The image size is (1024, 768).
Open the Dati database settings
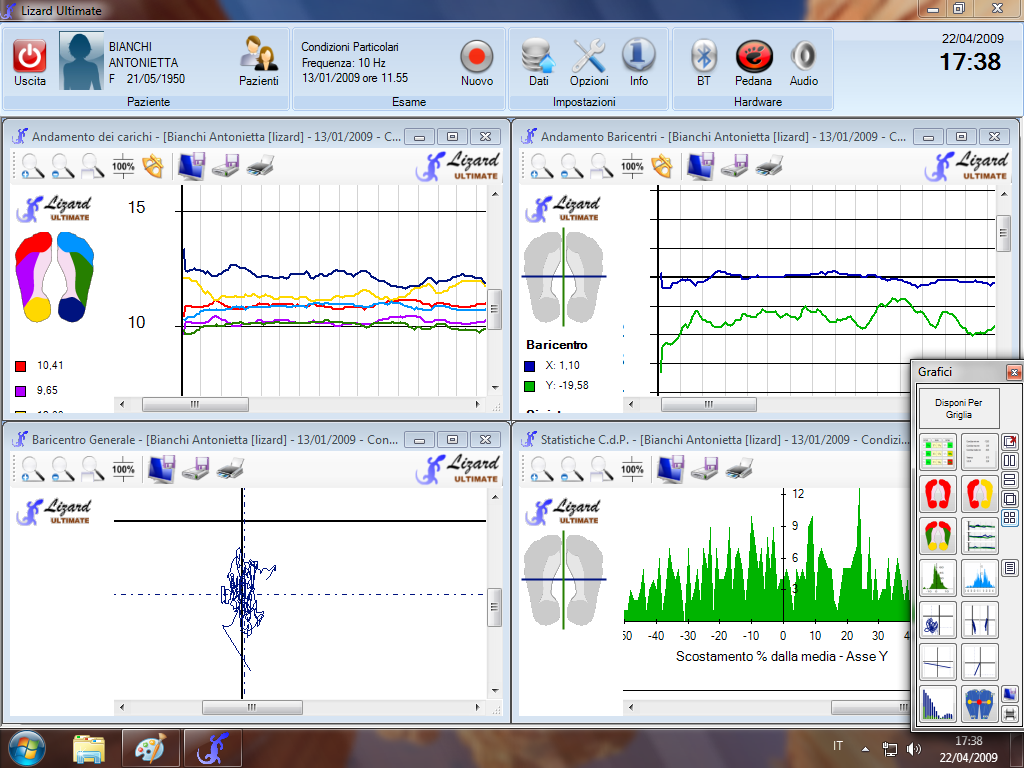click(x=538, y=56)
